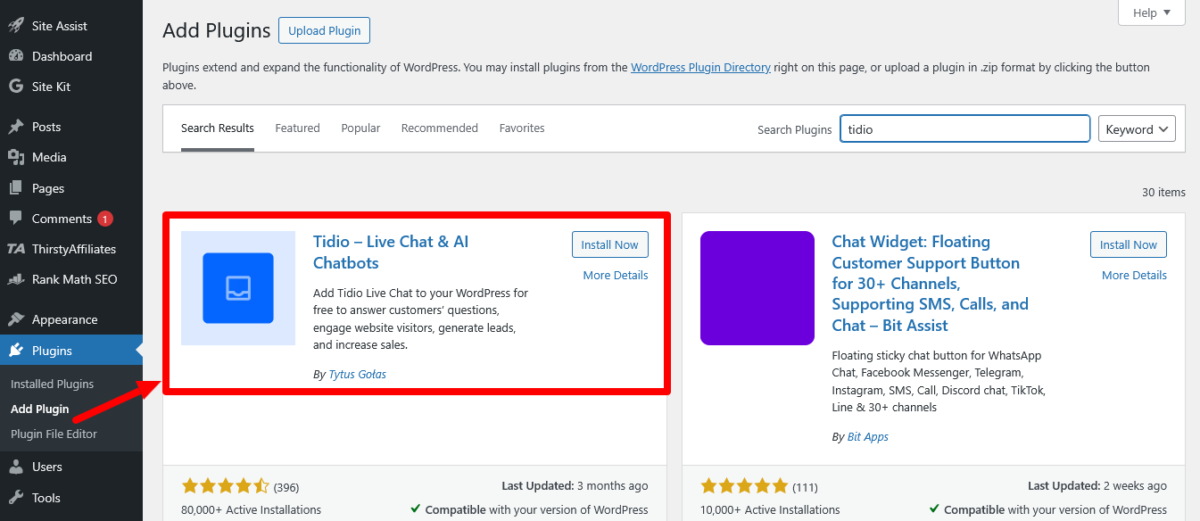This screenshot has width=1200, height=521.
Task: Open the WordPress Plugin Directory link
Action: pyautogui.click(x=700, y=68)
